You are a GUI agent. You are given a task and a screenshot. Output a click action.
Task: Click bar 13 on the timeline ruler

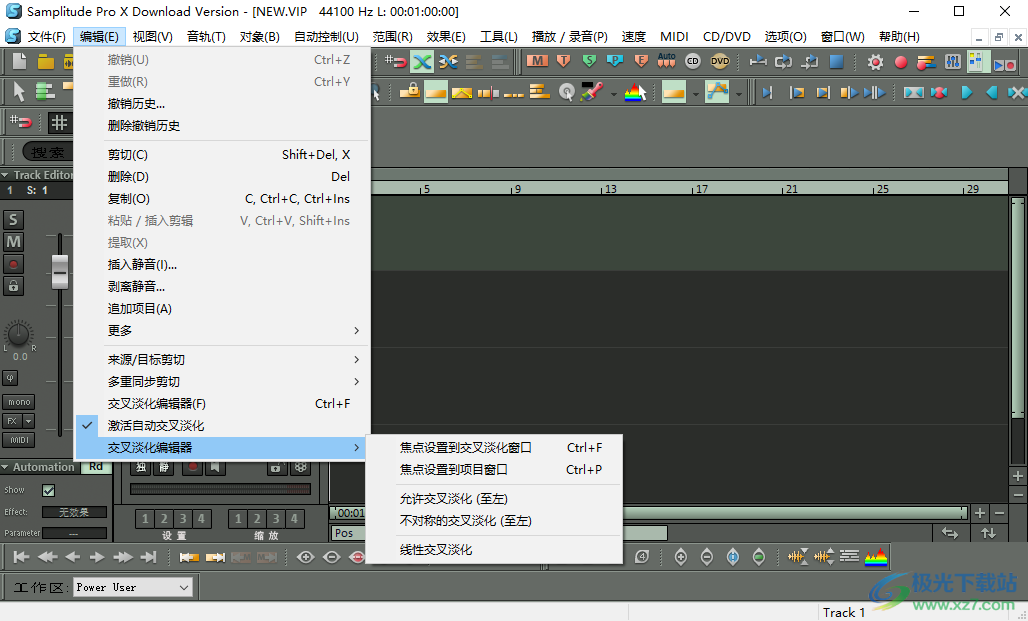point(610,189)
